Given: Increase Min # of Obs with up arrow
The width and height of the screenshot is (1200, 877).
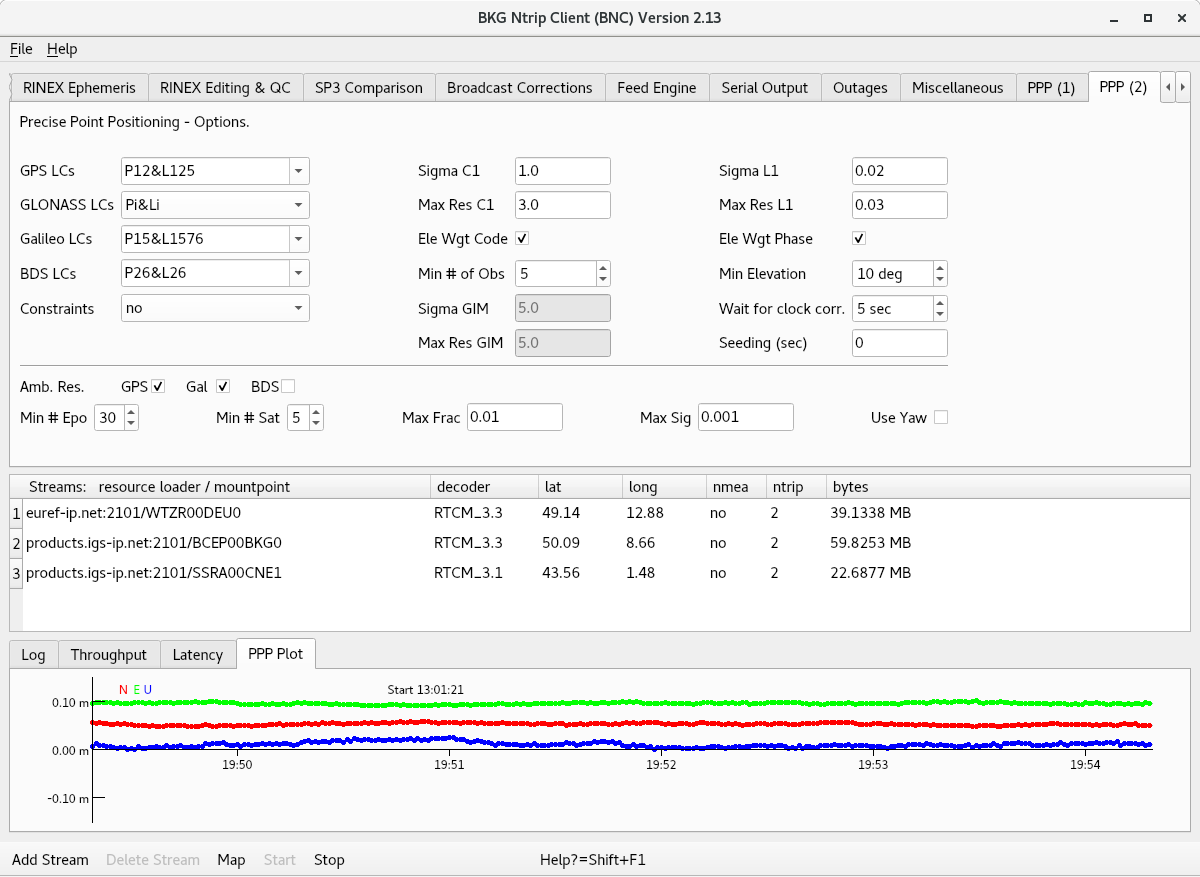Looking at the screenshot, I should click(602, 268).
